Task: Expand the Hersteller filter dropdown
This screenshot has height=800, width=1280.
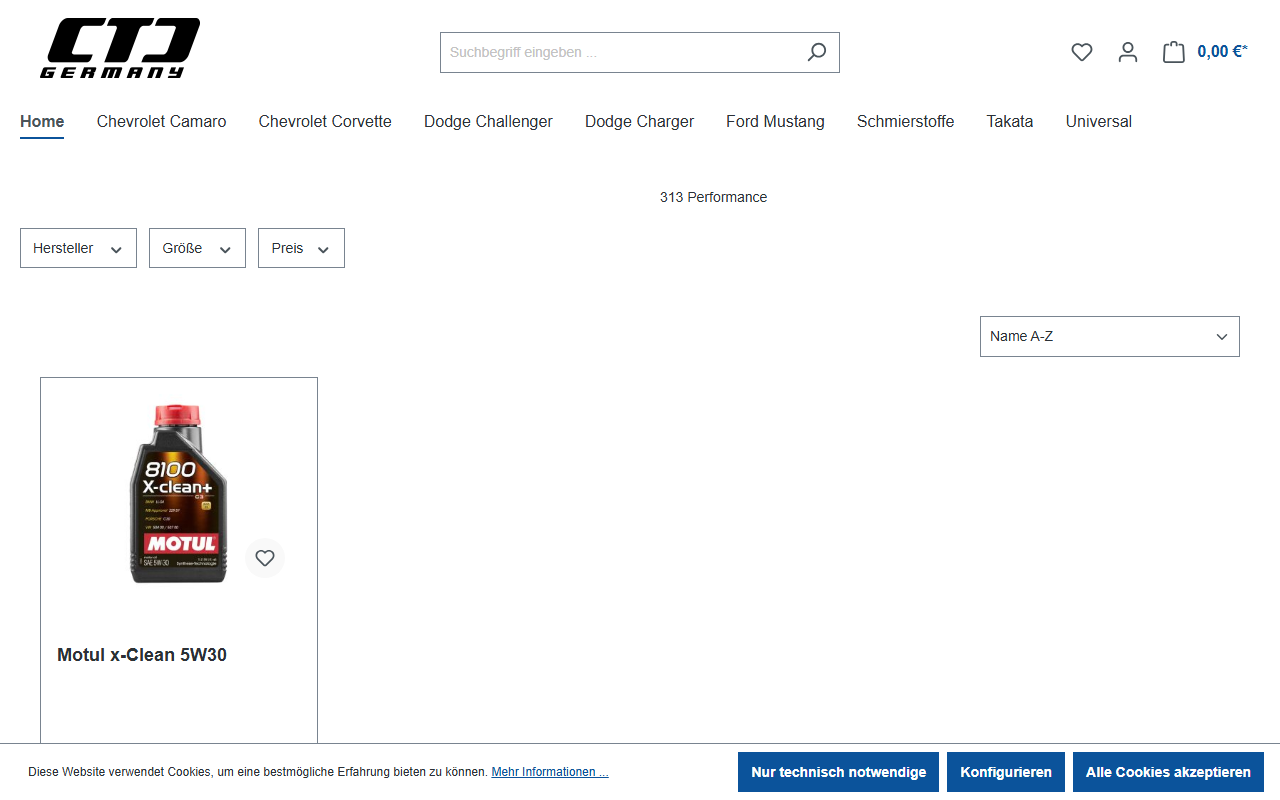Action: 78,248
